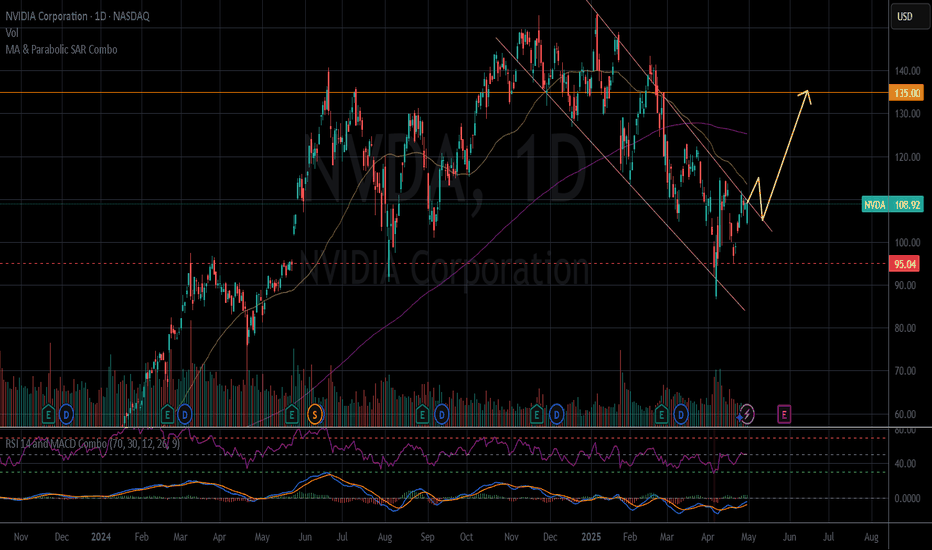Open the dividend marker in March 2025
This screenshot has width=932, height=550.
[681, 414]
